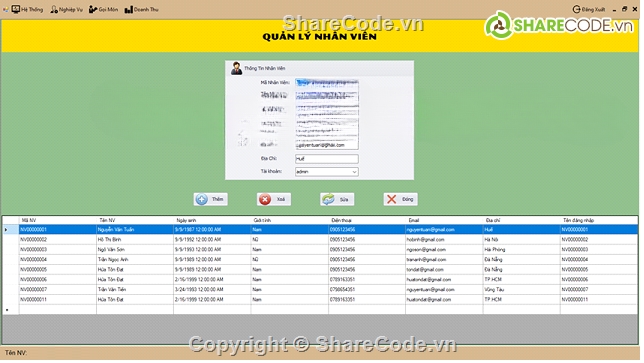Click Đăng Xuất to log out
644x363 pixels.
click(x=589, y=9)
